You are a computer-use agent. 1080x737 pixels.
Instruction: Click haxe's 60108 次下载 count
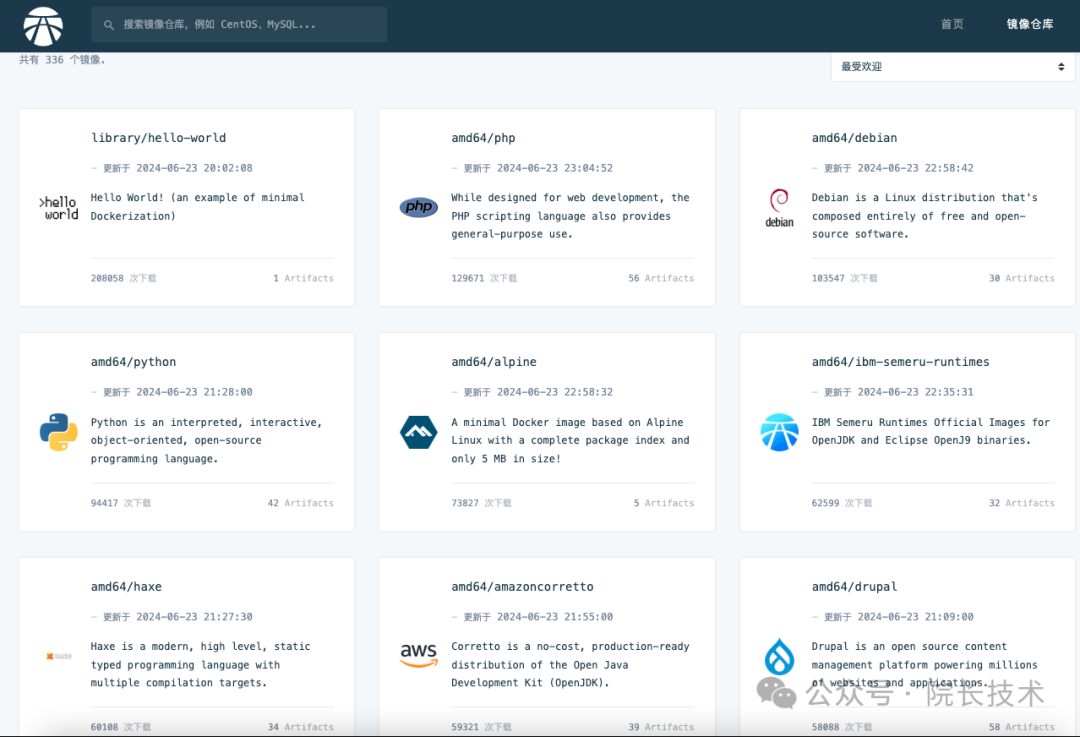[121, 727]
